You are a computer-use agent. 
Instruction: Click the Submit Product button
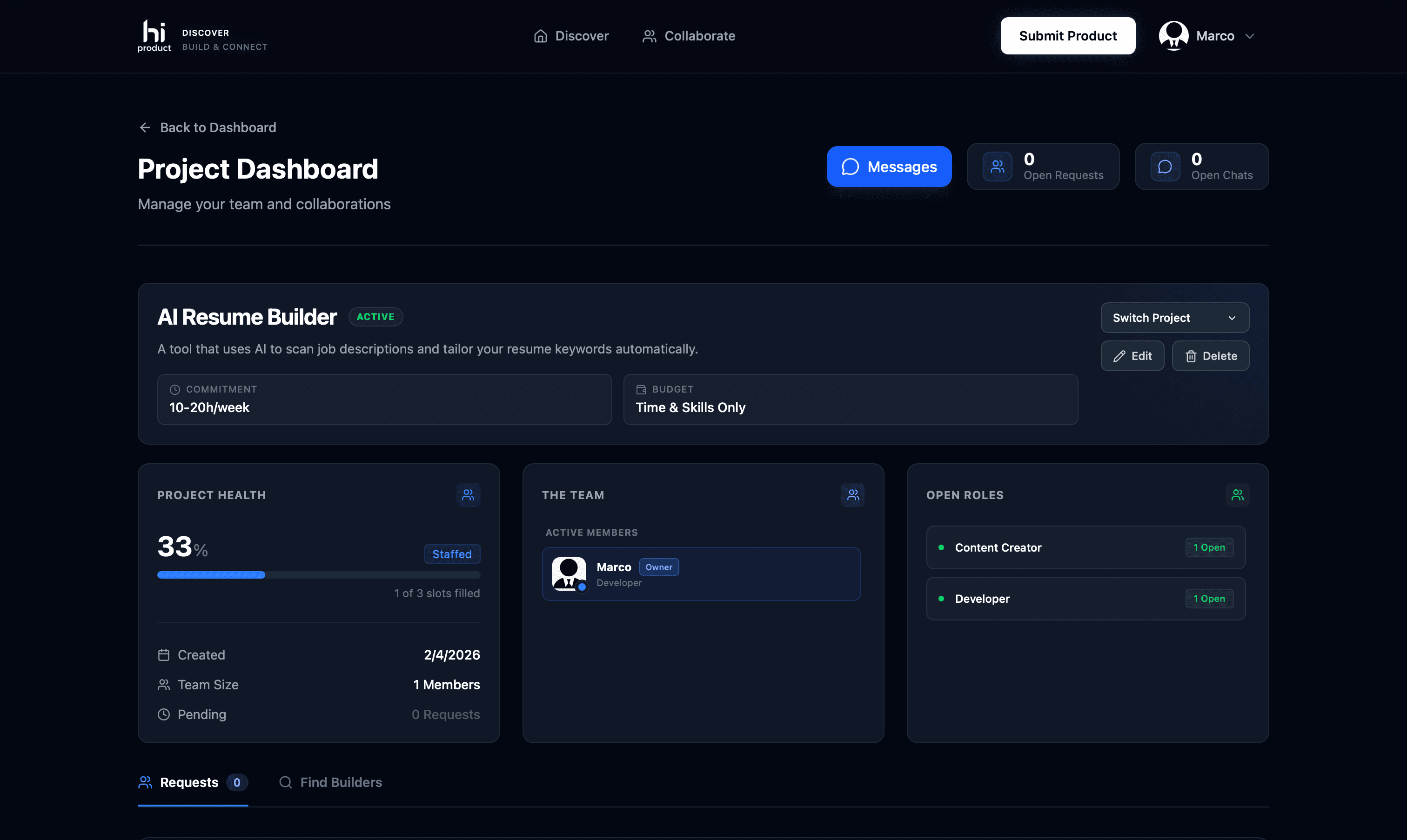(x=1067, y=36)
